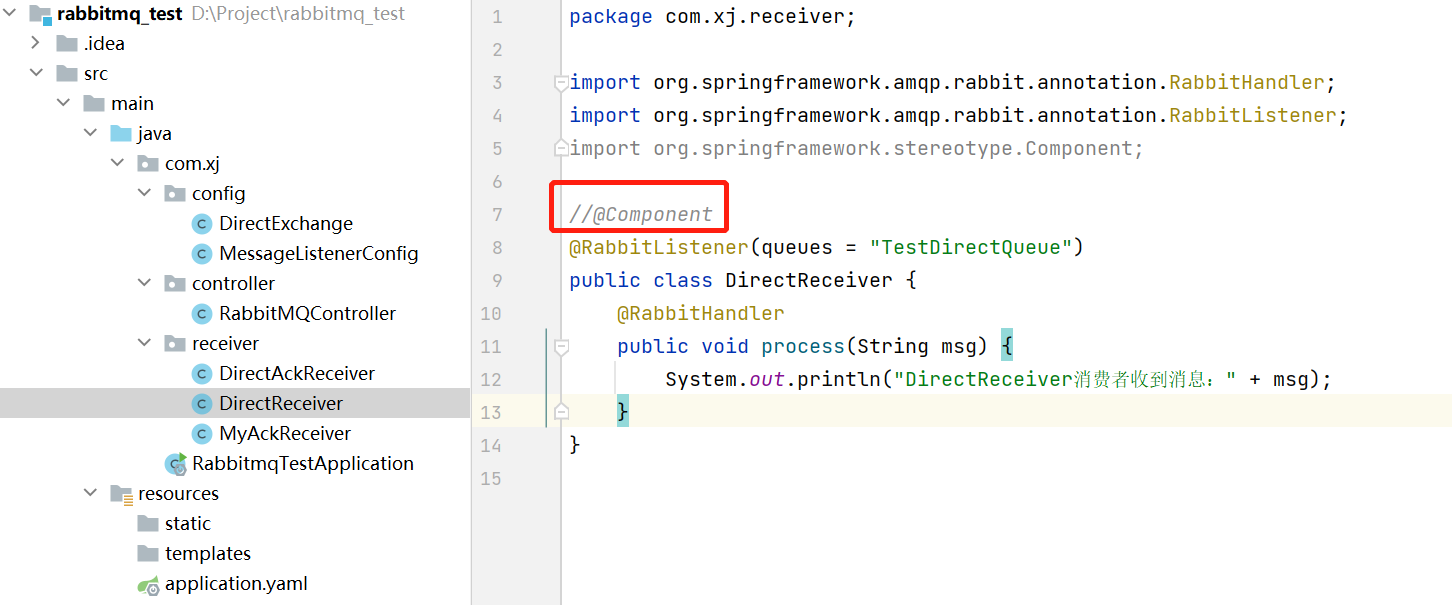Click the RabbitmqTestApplication run class icon

[176, 463]
